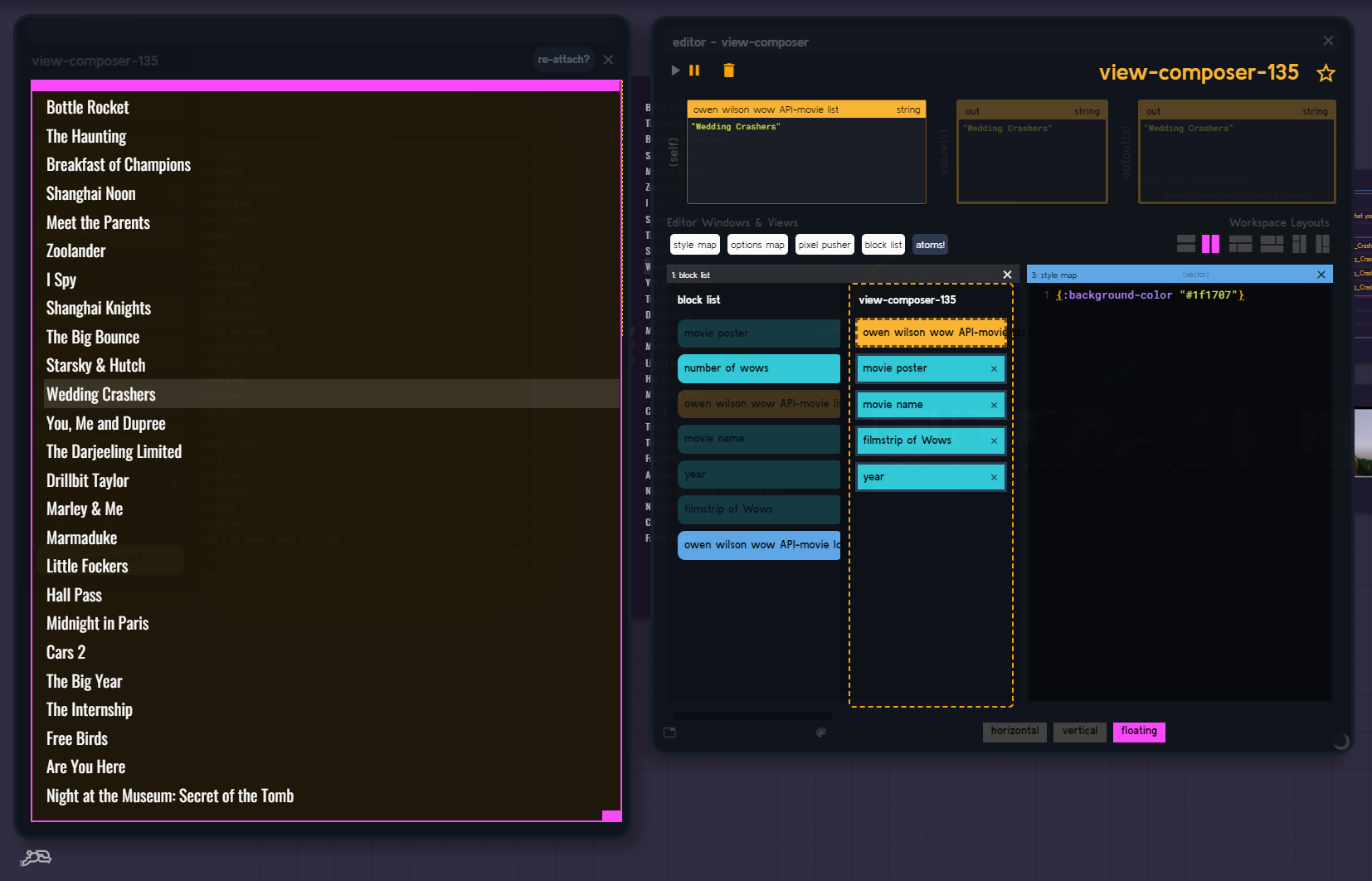Choose the floating layout option
The image size is (1372, 881).
[1139, 732]
